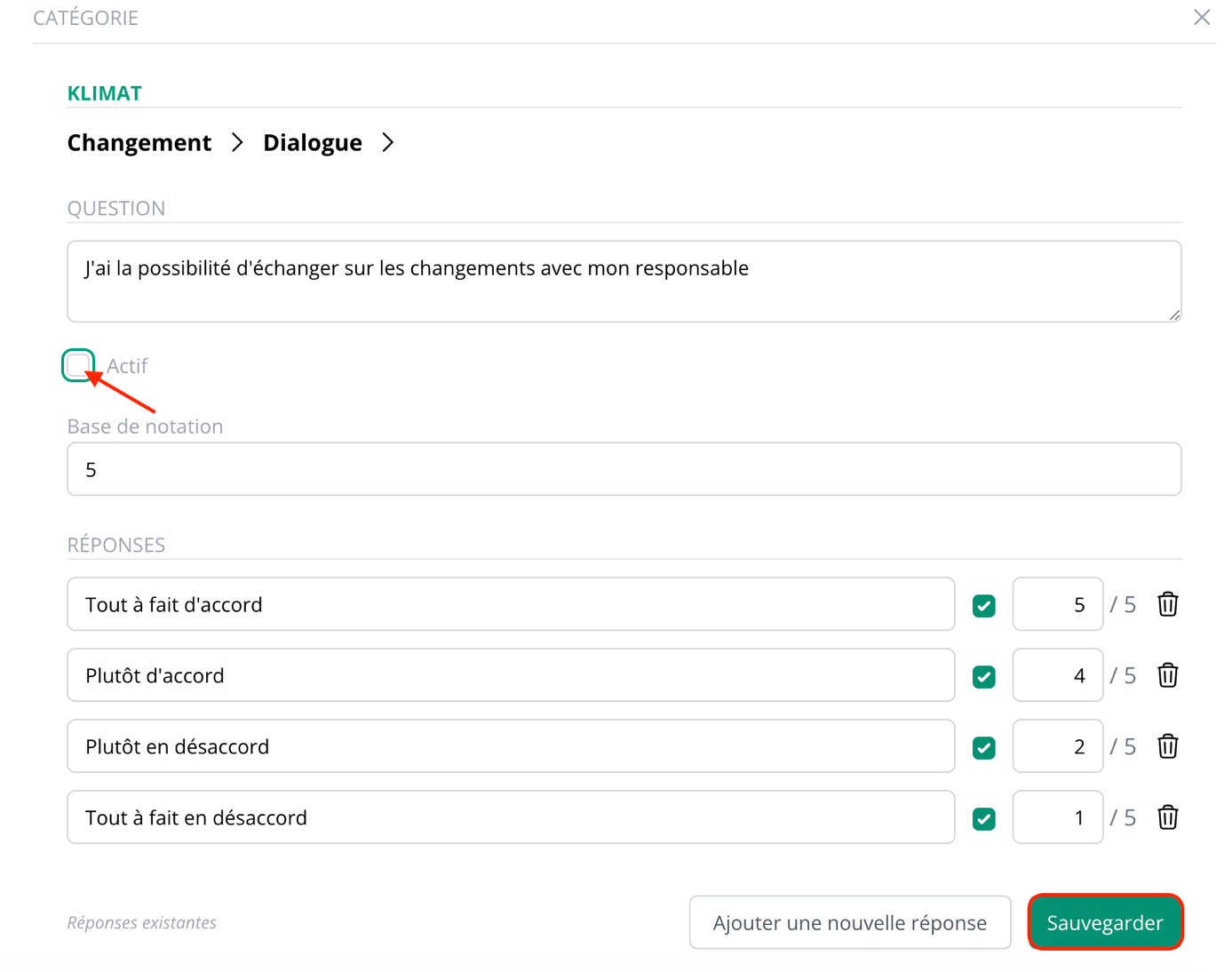Toggle checkbox for "Tout à fait en désaccord"

tap(983, 818)
